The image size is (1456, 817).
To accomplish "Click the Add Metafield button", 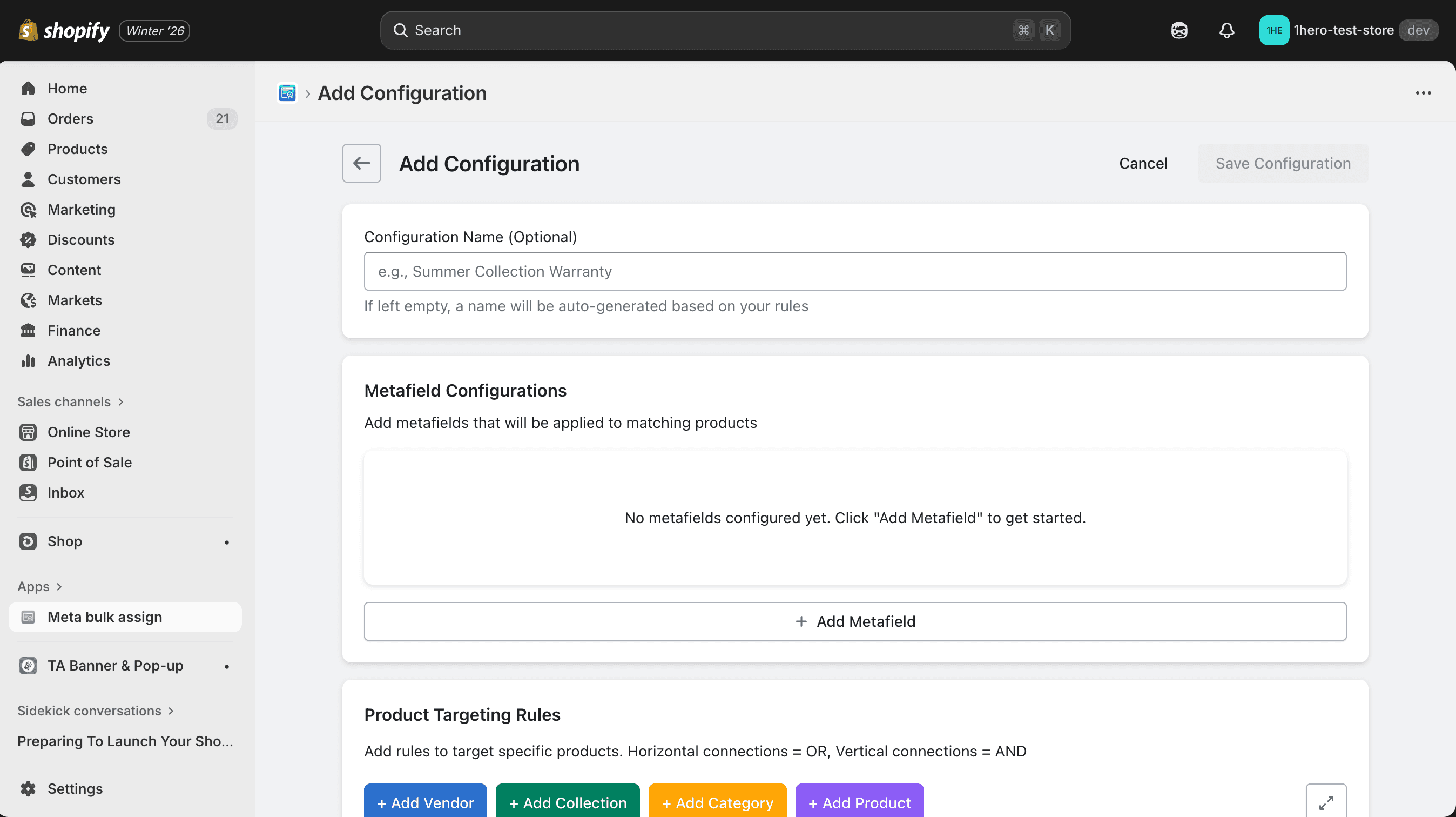I will (x=855, y=621).
